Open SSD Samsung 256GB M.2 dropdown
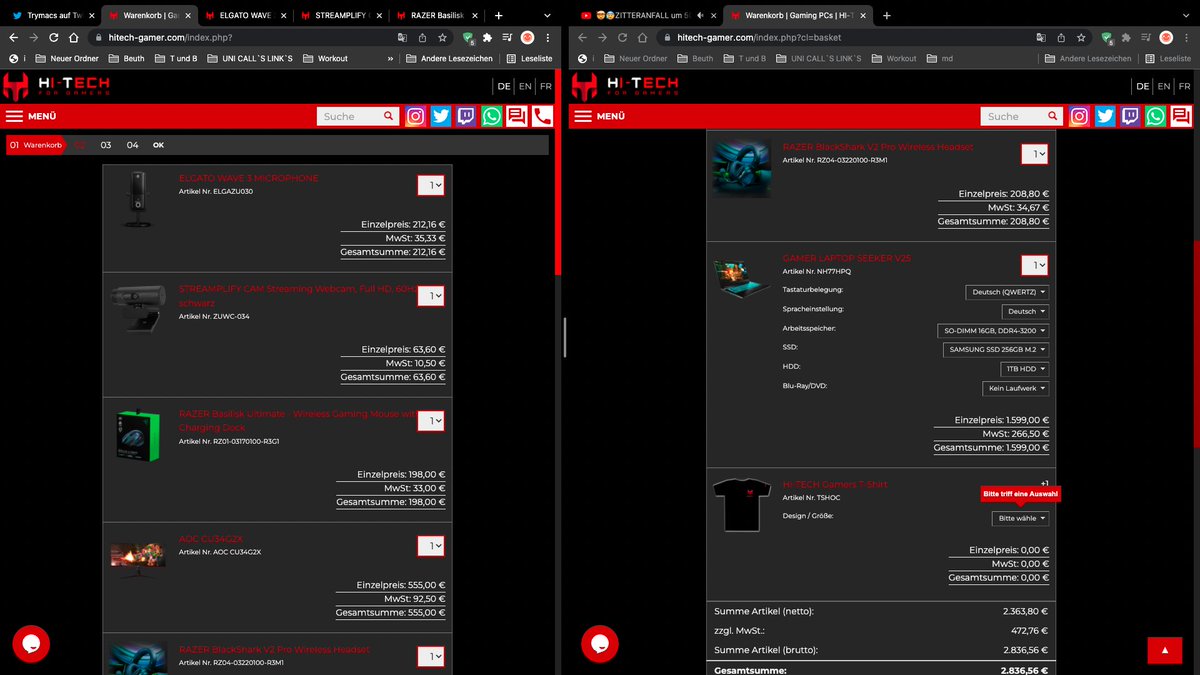 coord(996,349)
